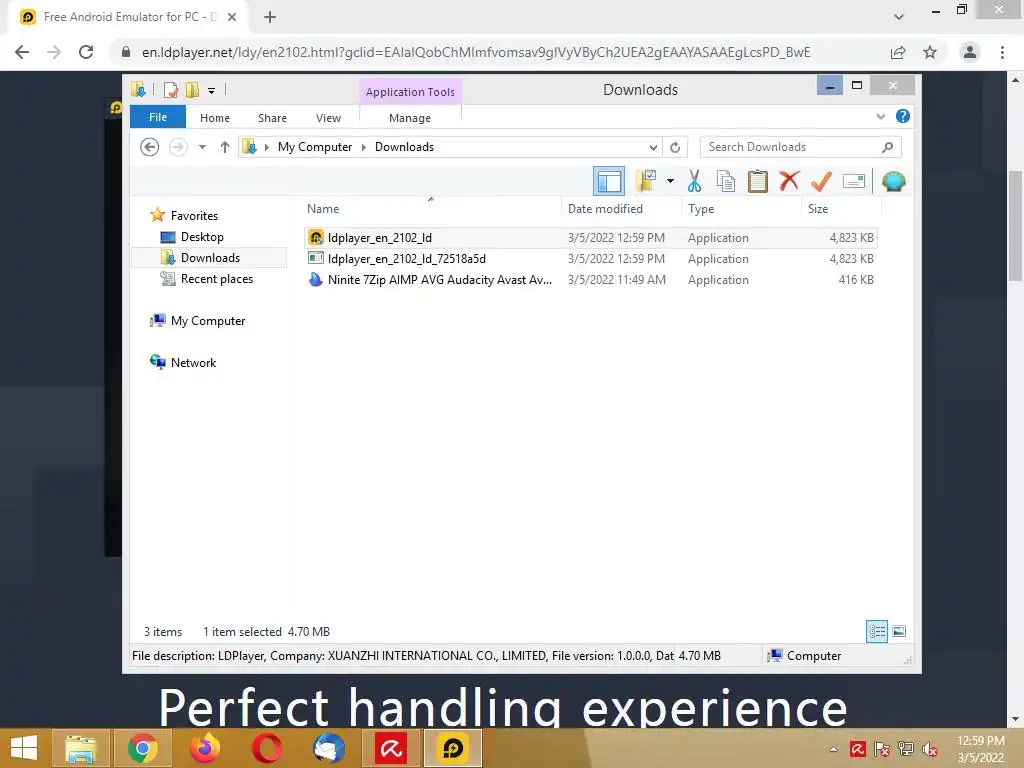Open Downloads in the navigation pane

tap(210, 257)
